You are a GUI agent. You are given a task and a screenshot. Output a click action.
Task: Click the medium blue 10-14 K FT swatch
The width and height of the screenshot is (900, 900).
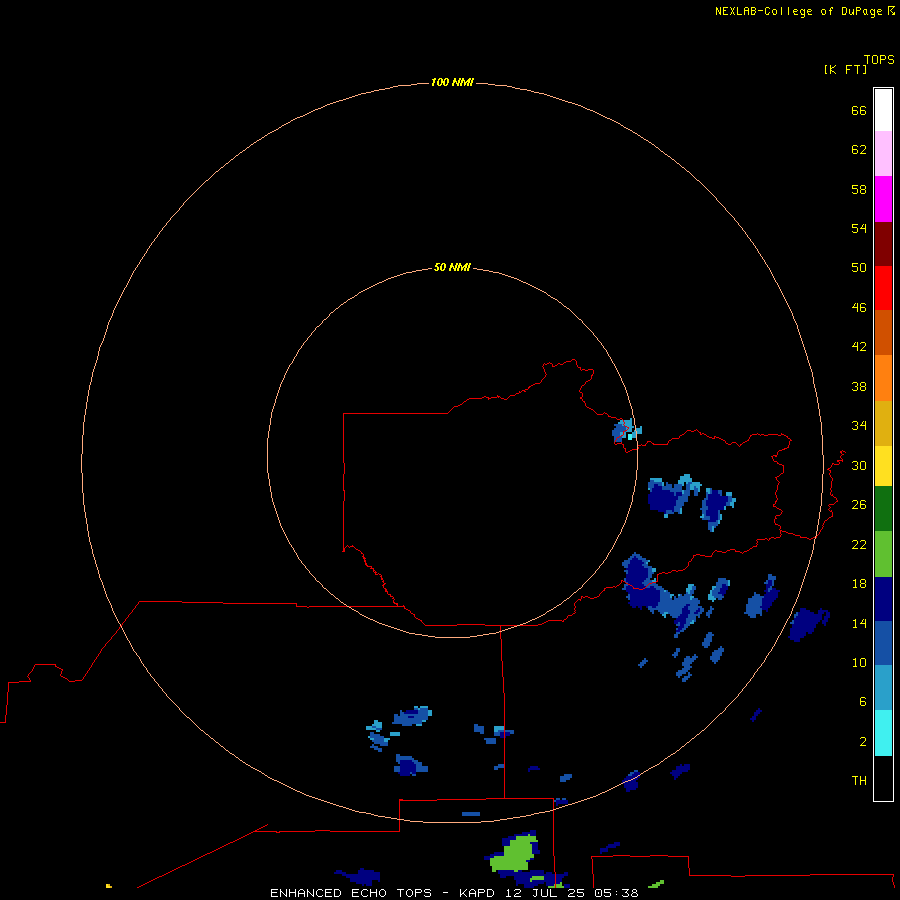click(x=883, y=643)
